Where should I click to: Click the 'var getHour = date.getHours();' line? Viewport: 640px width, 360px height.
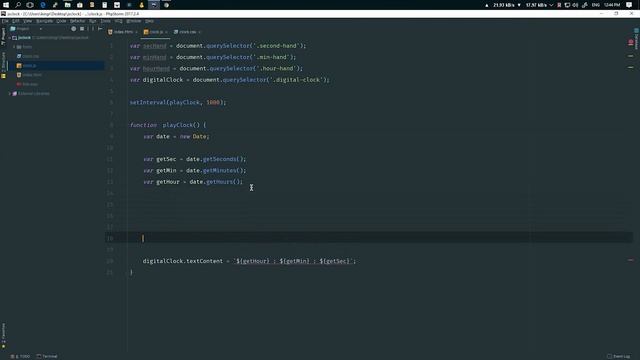(193, 182)
